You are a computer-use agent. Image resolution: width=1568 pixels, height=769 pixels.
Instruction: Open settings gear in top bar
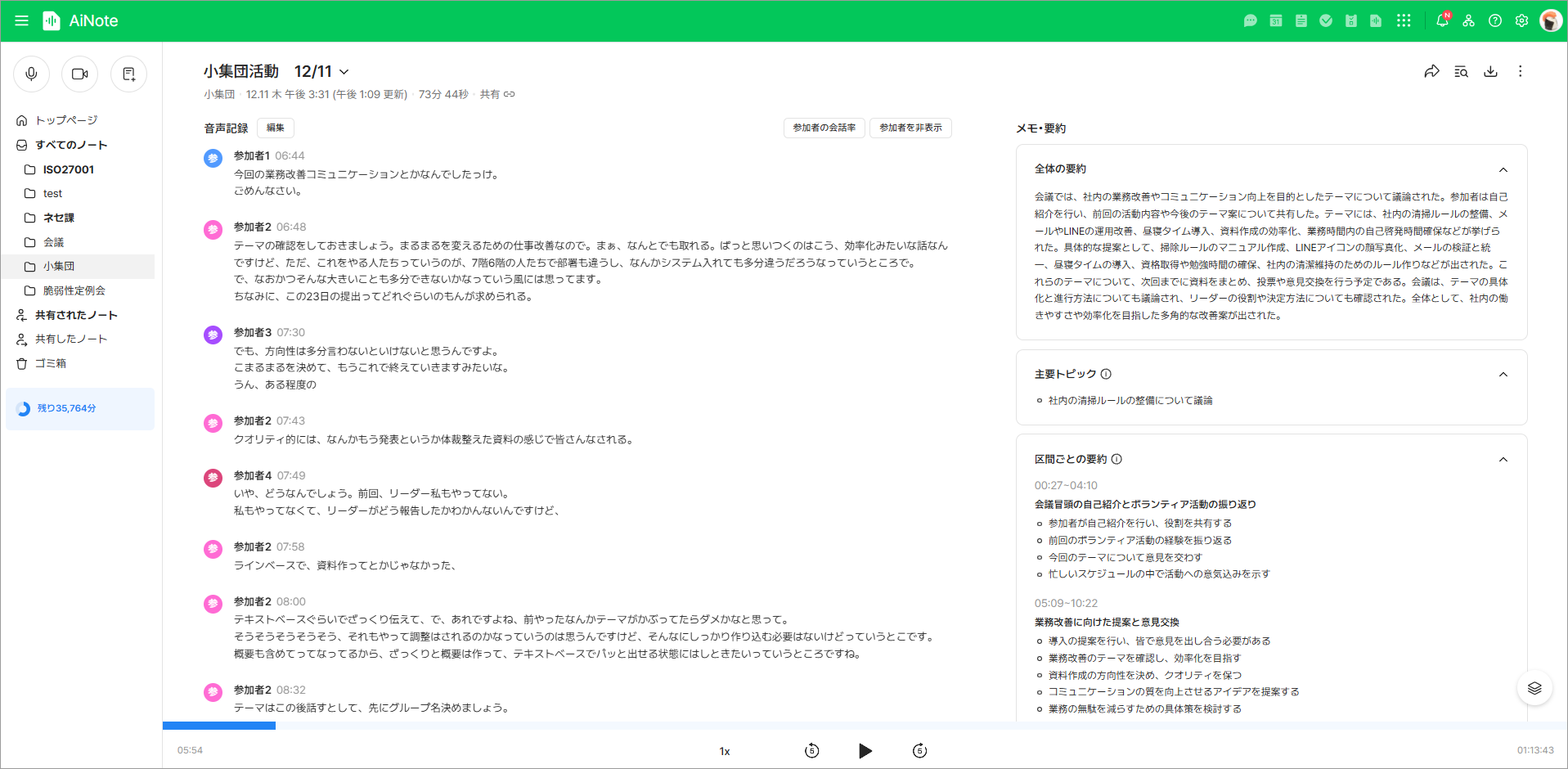tap(1521, 21)
